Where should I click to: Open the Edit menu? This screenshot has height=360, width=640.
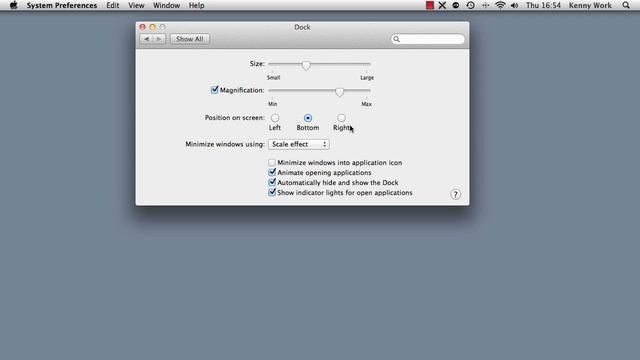coord(113,5)
